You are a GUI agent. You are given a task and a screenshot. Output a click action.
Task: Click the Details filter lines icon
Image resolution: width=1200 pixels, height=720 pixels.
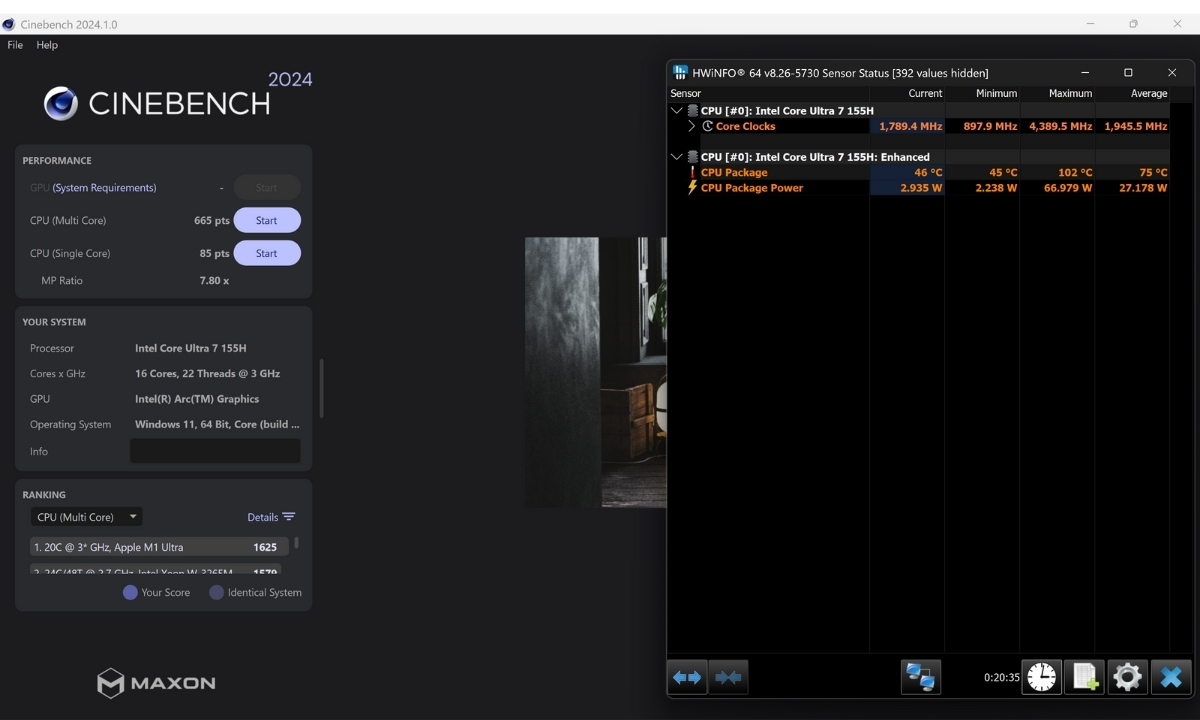289,517
